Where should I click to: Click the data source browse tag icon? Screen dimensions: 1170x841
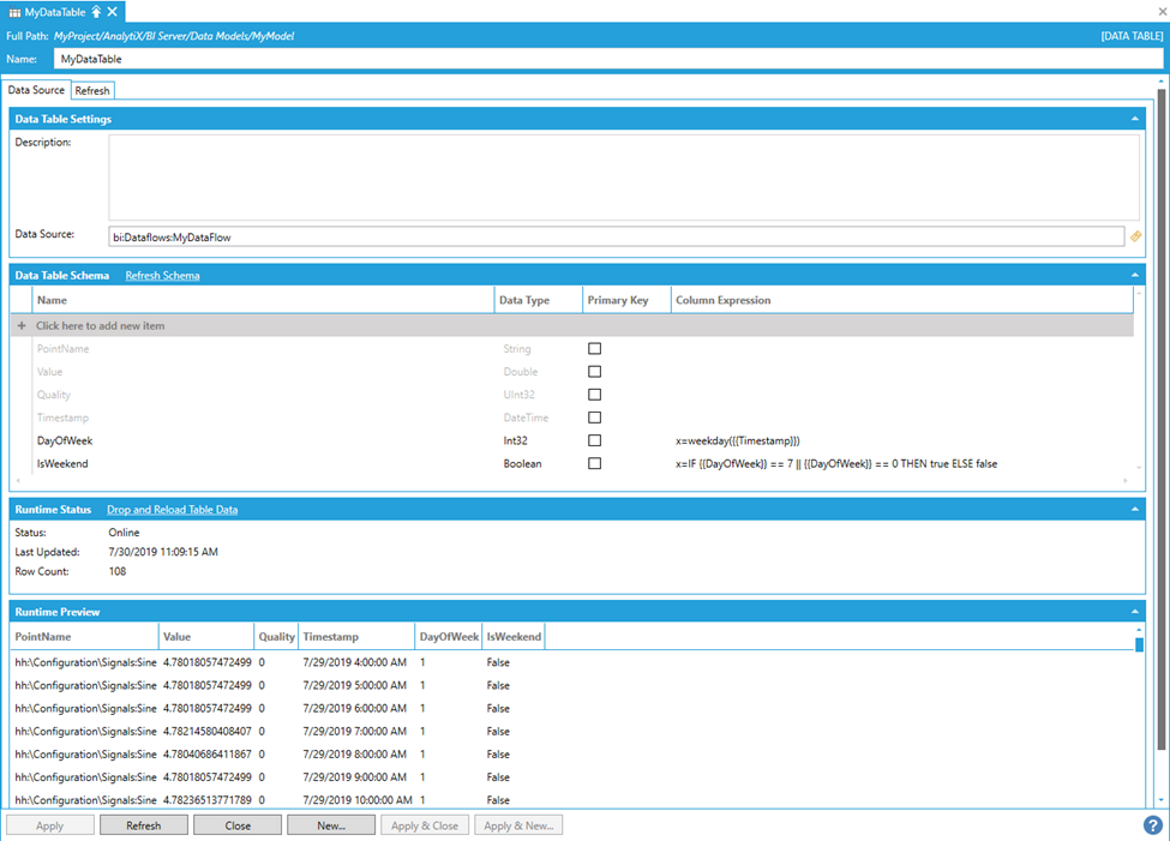[x=1135, y=237]
